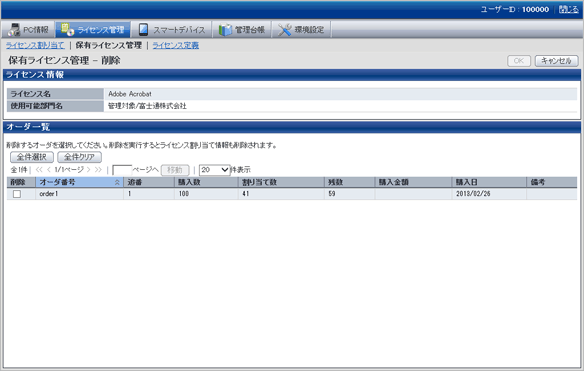Click the purchase date 2013/02/26

[473, 194]
